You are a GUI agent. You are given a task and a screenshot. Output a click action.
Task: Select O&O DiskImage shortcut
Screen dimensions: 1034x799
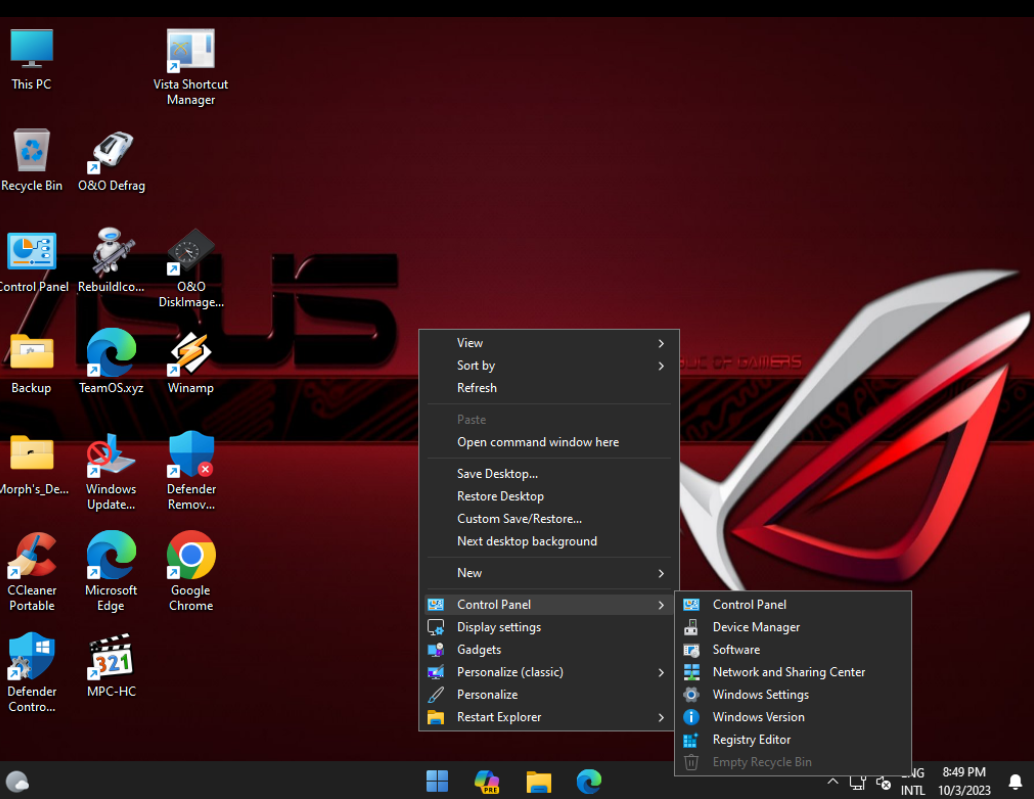point(191,268)
